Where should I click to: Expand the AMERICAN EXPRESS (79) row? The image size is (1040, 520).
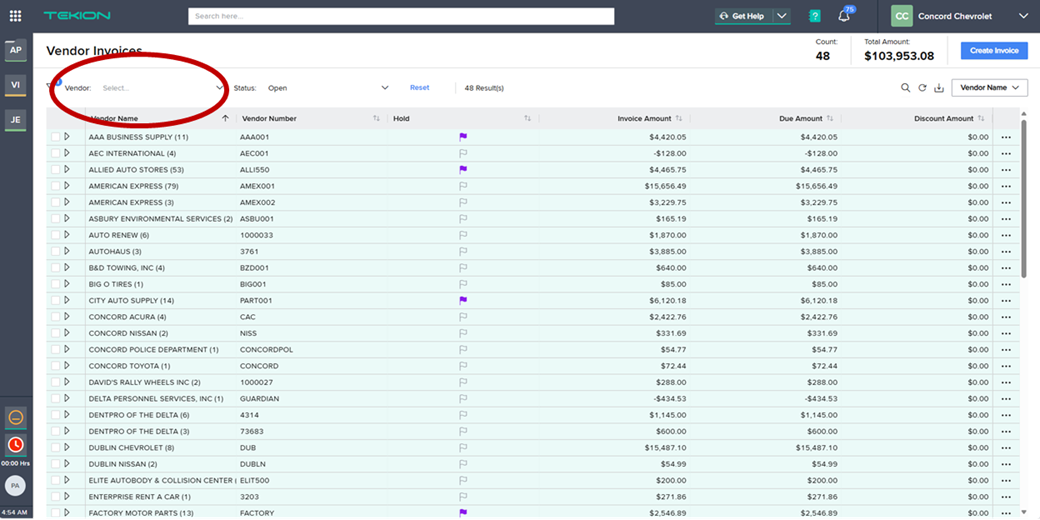67,186
